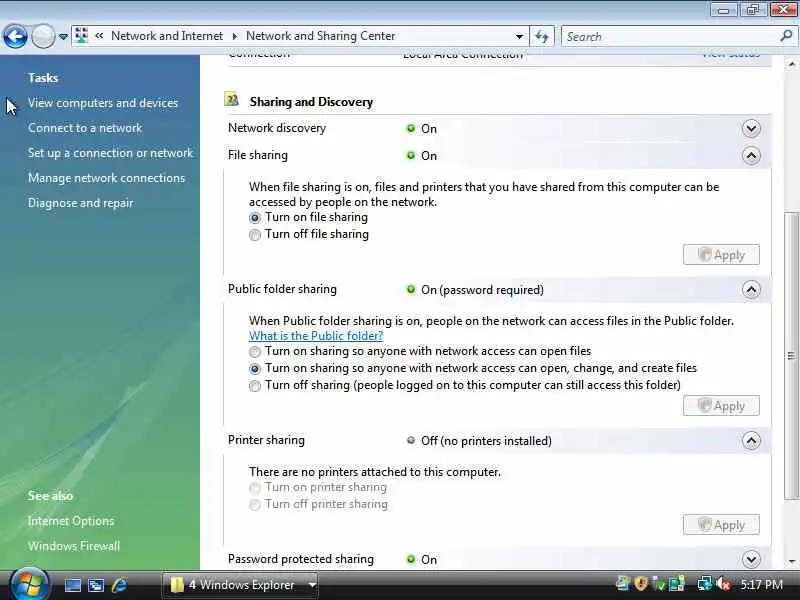Open Connect to a network
This screenshot has width=800, height=600.
click(x=85, y=128)
